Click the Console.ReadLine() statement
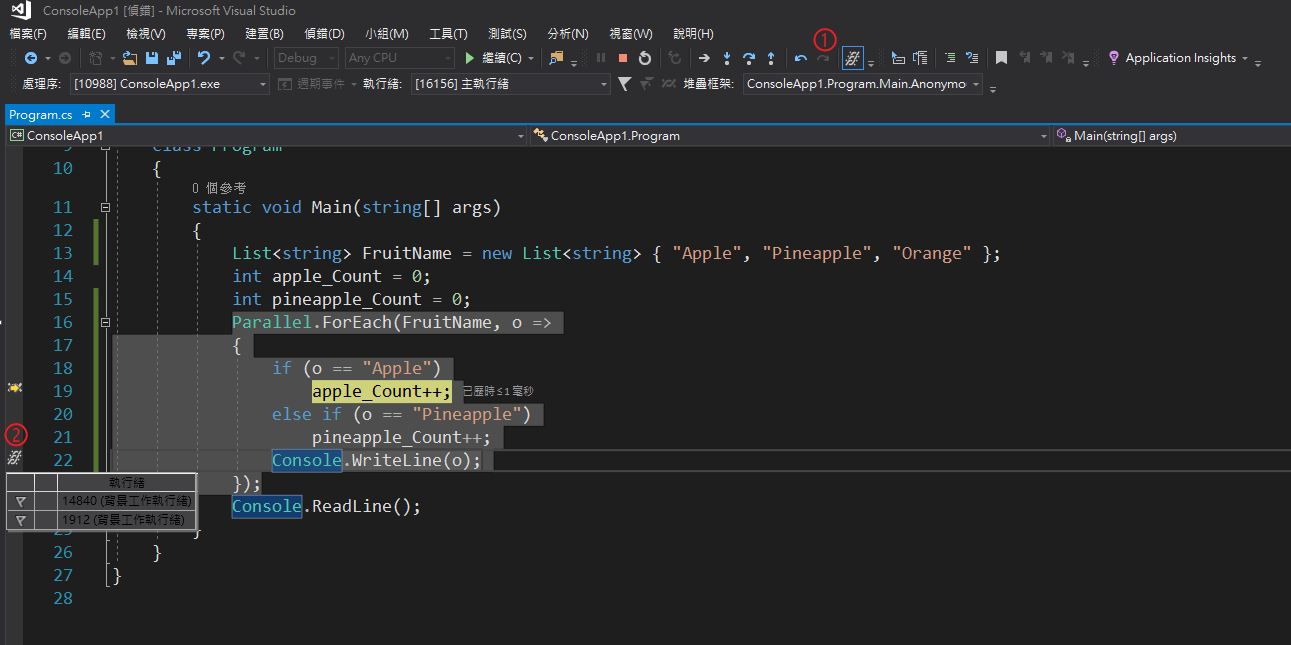 coord(327,506)
